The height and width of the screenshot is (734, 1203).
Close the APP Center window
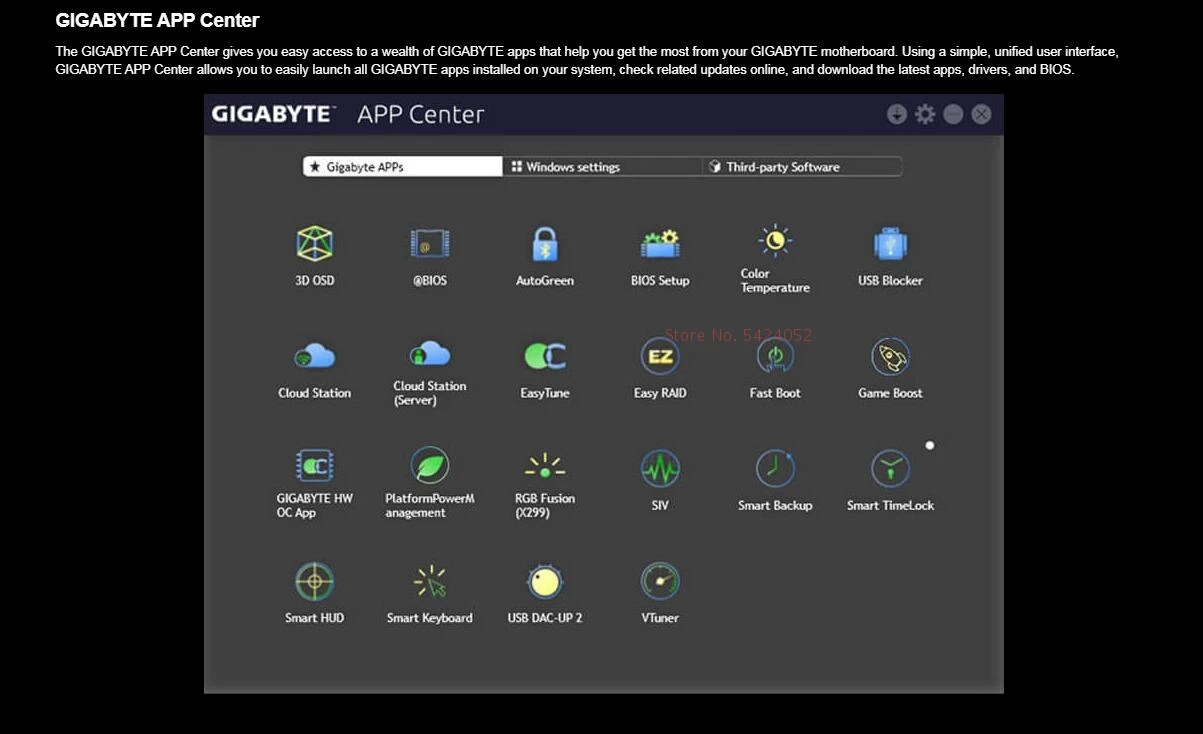[981, 114]
